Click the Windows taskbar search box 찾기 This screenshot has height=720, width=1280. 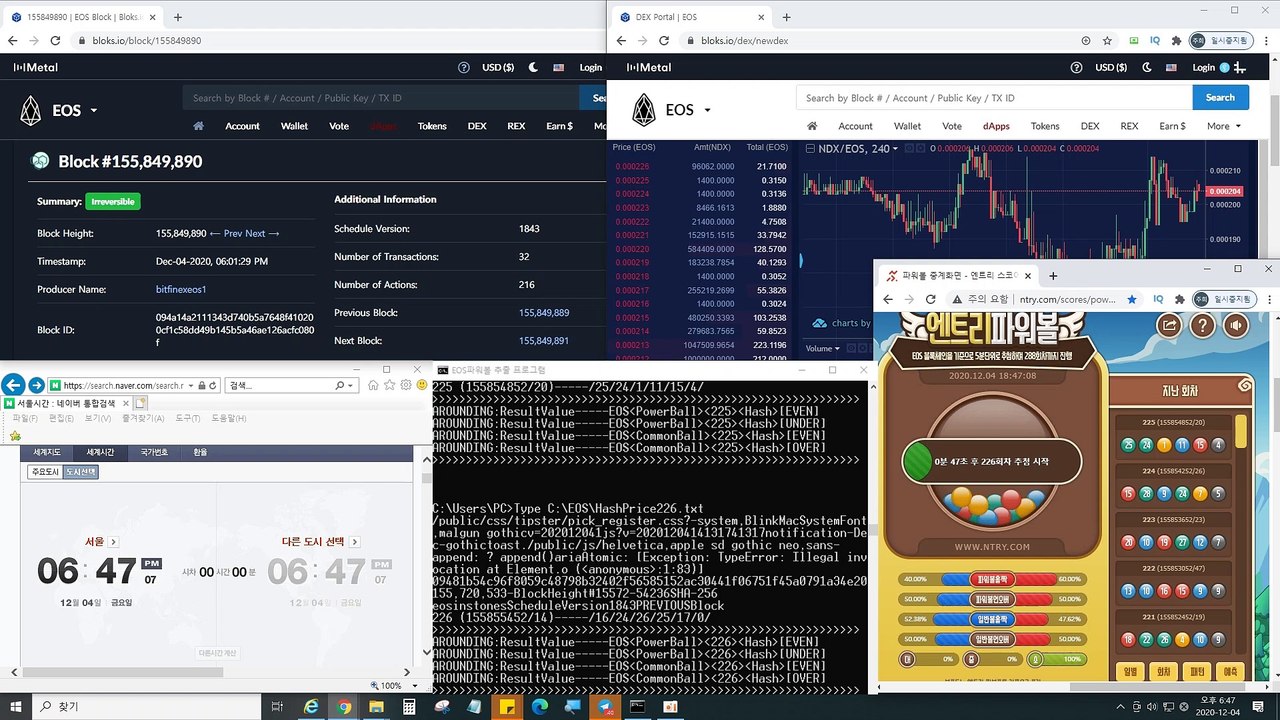click(x=148, y=707)
